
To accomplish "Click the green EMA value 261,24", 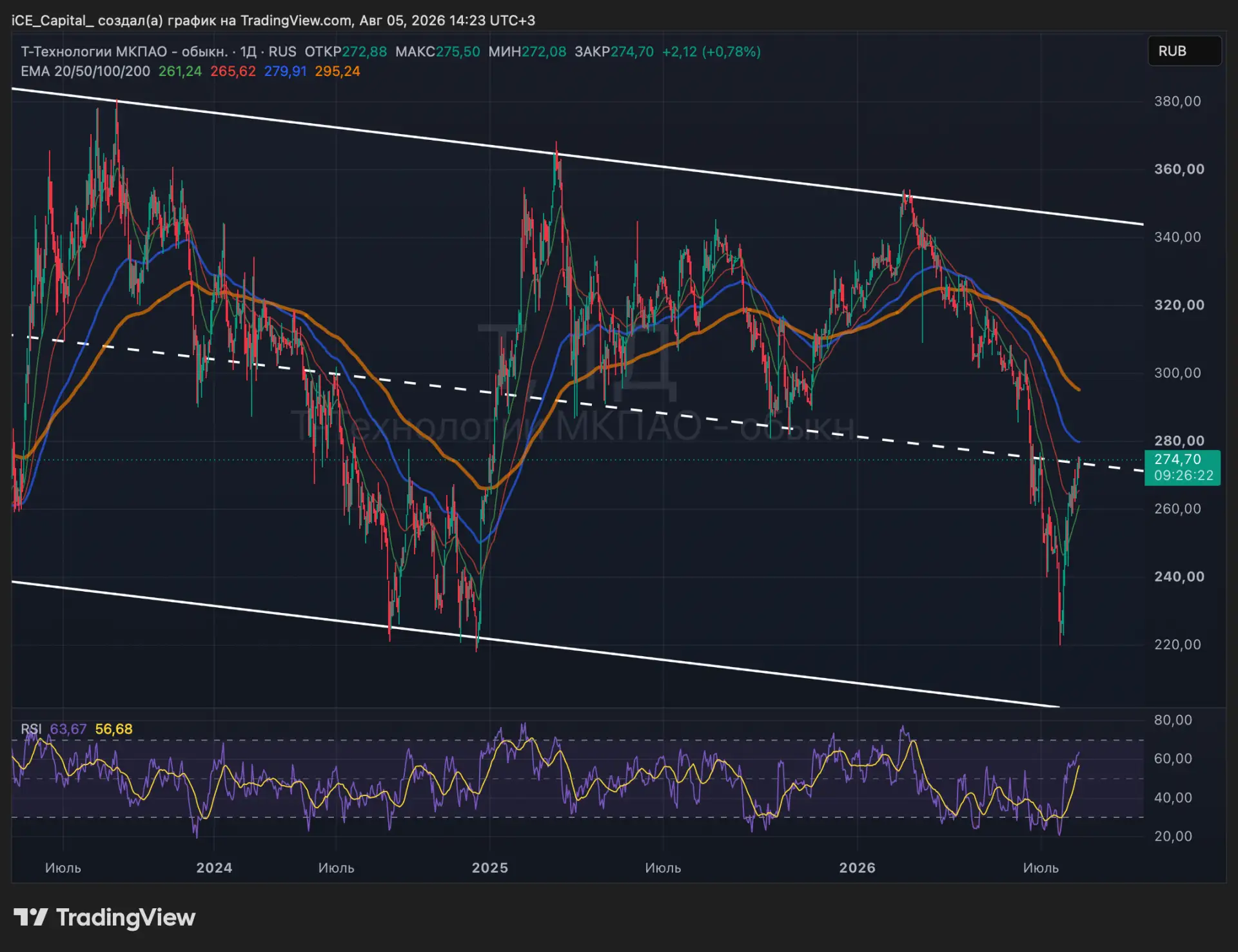I will point(180,72).
